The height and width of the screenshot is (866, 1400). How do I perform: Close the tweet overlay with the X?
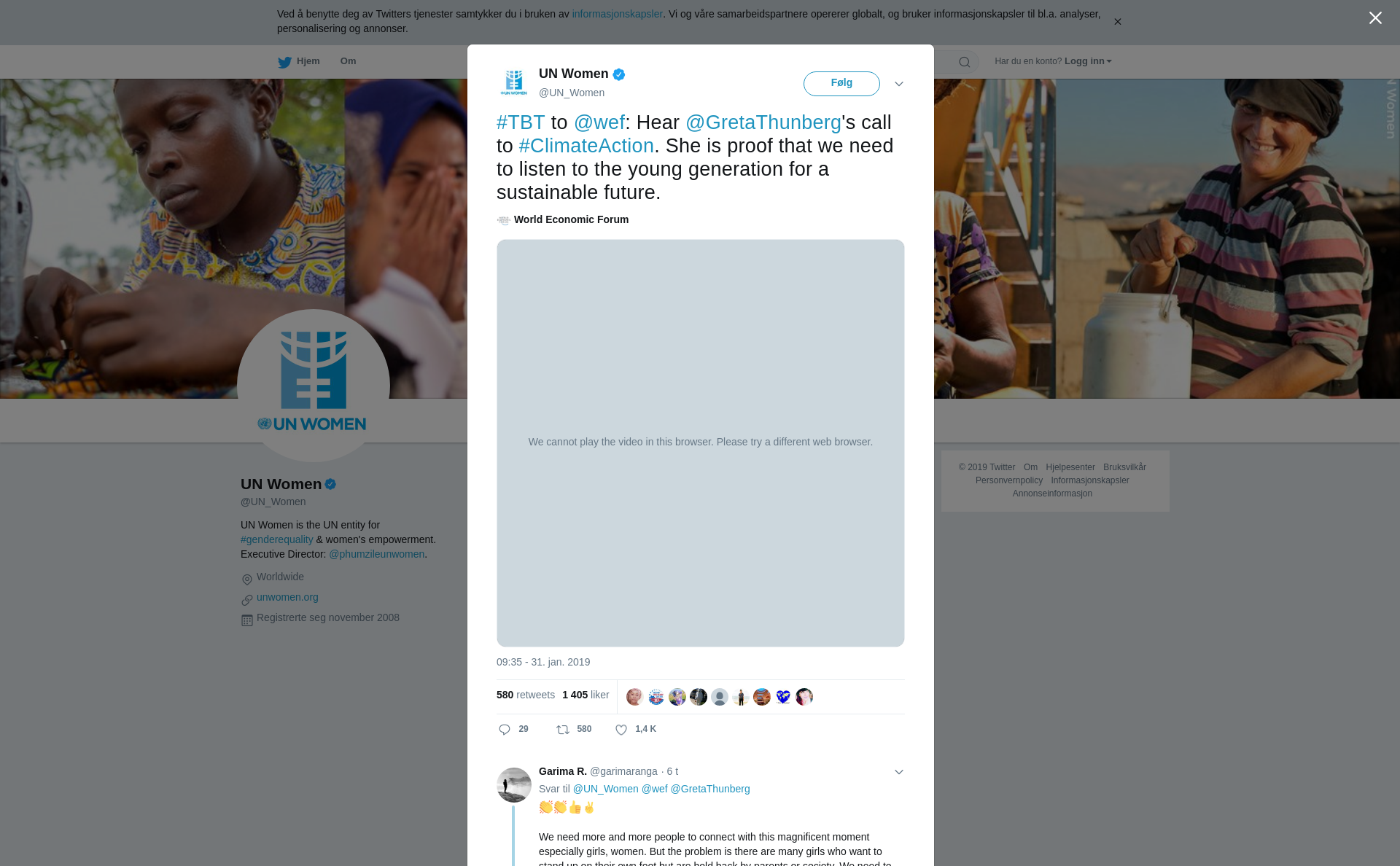(1375, 17)
